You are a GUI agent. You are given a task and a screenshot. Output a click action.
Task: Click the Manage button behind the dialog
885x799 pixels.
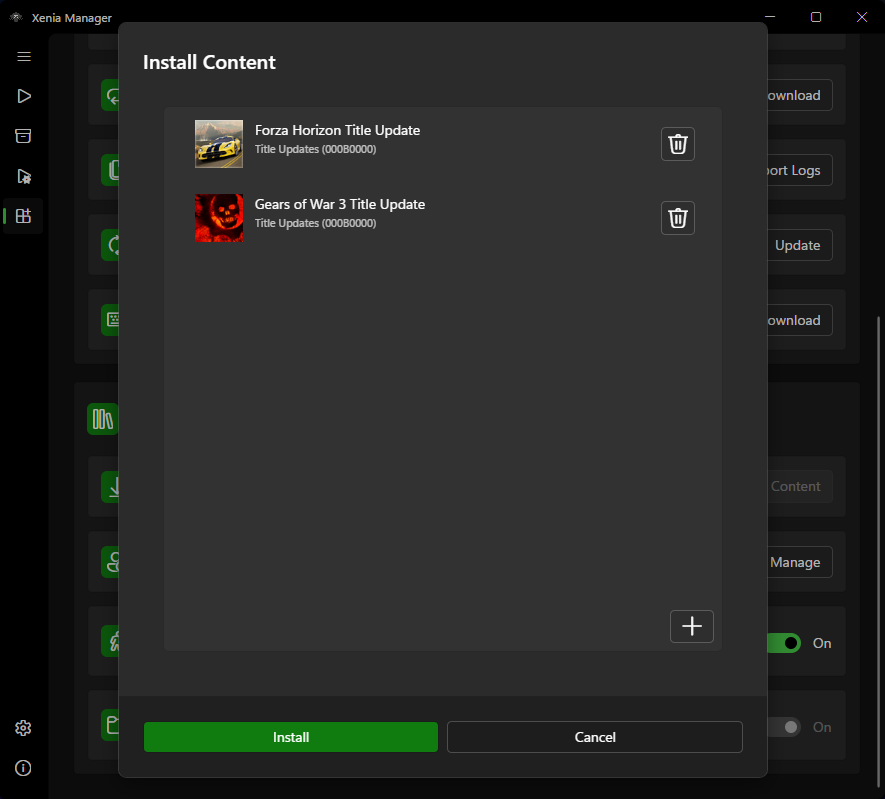[x=797, y=562]
